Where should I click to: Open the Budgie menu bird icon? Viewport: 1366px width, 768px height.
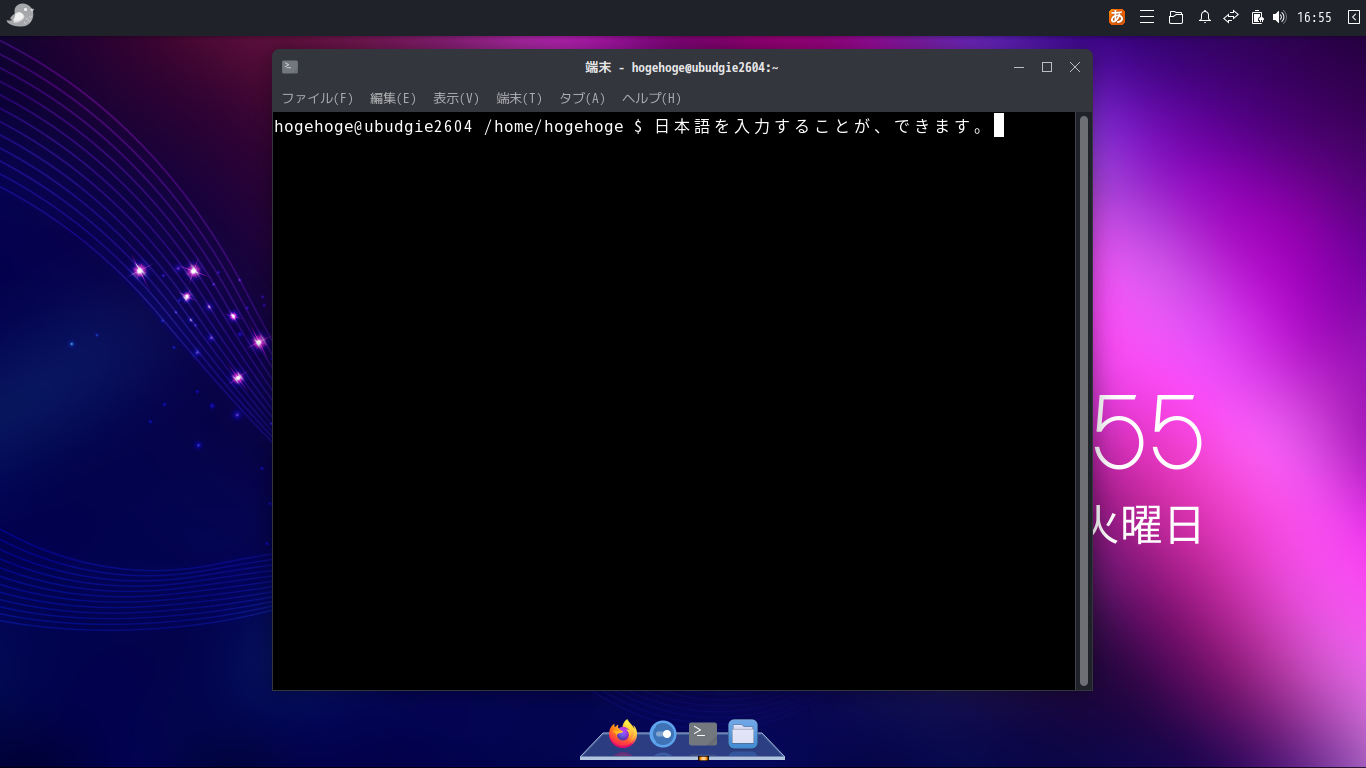tap(20, 15)
